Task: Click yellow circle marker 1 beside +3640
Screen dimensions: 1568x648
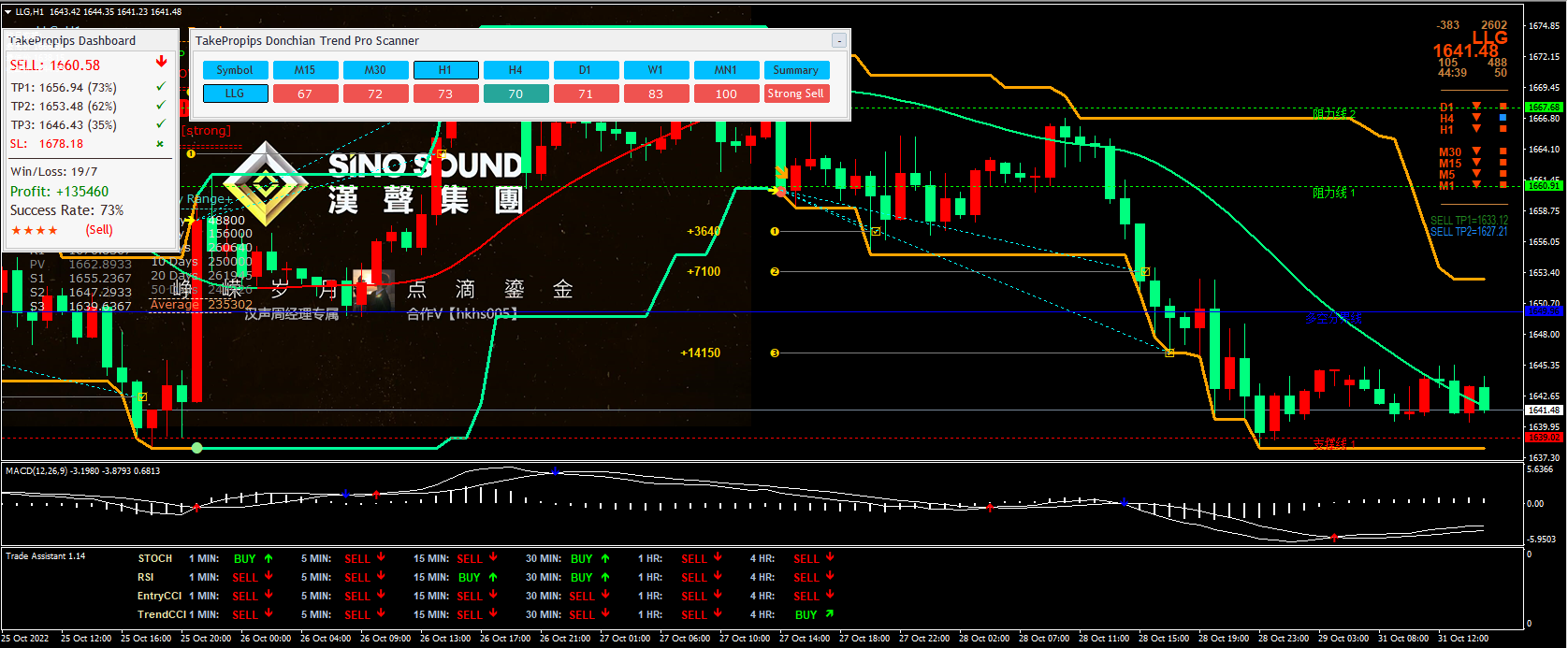Action: tap(775, 231)
